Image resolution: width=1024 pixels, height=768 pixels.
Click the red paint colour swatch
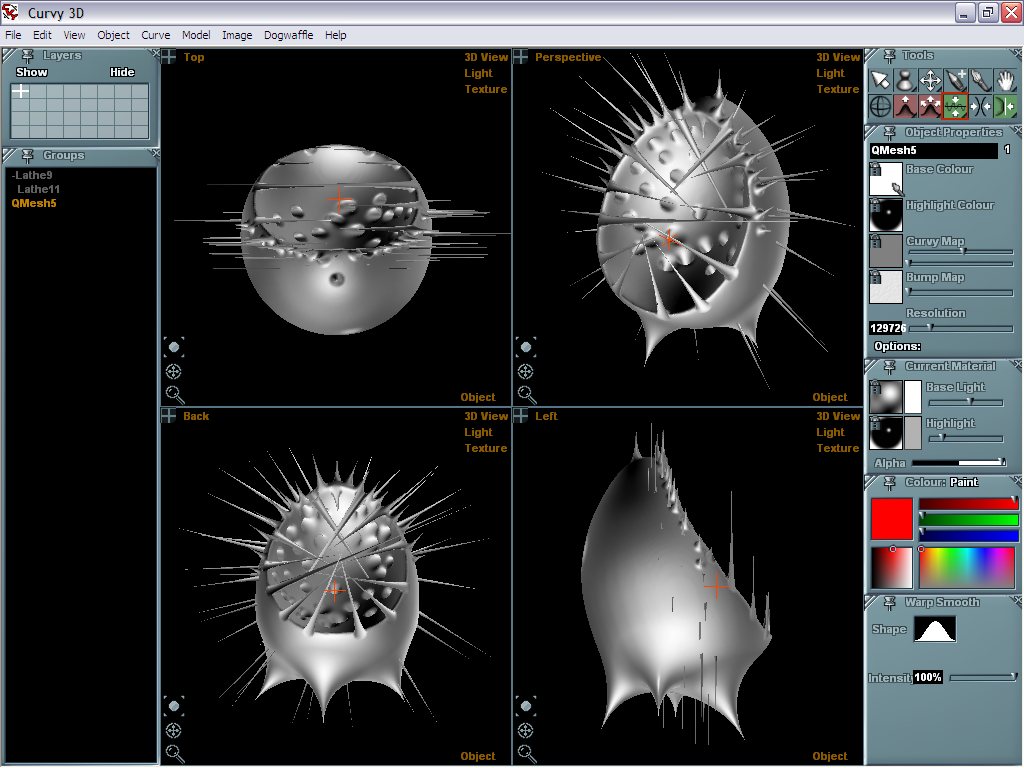891,519
